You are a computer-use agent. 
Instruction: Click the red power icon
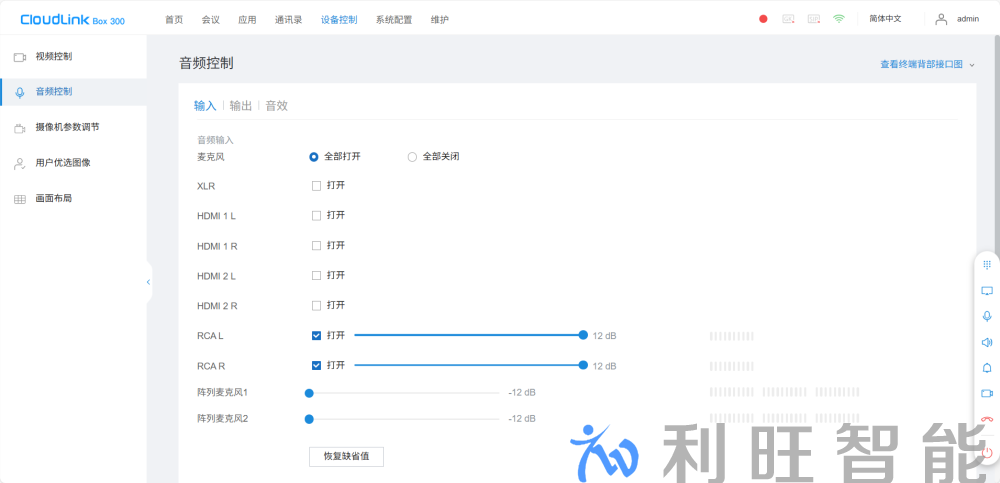[x=987, y=453]
